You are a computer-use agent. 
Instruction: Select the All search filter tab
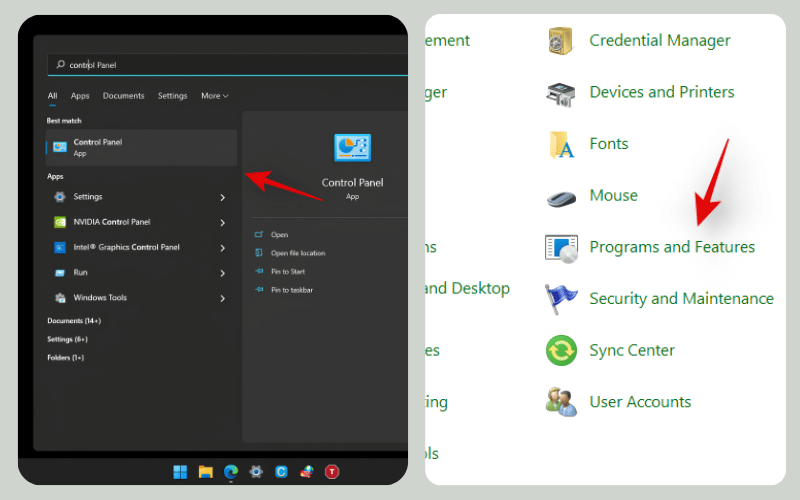click(x=53, y=96)
